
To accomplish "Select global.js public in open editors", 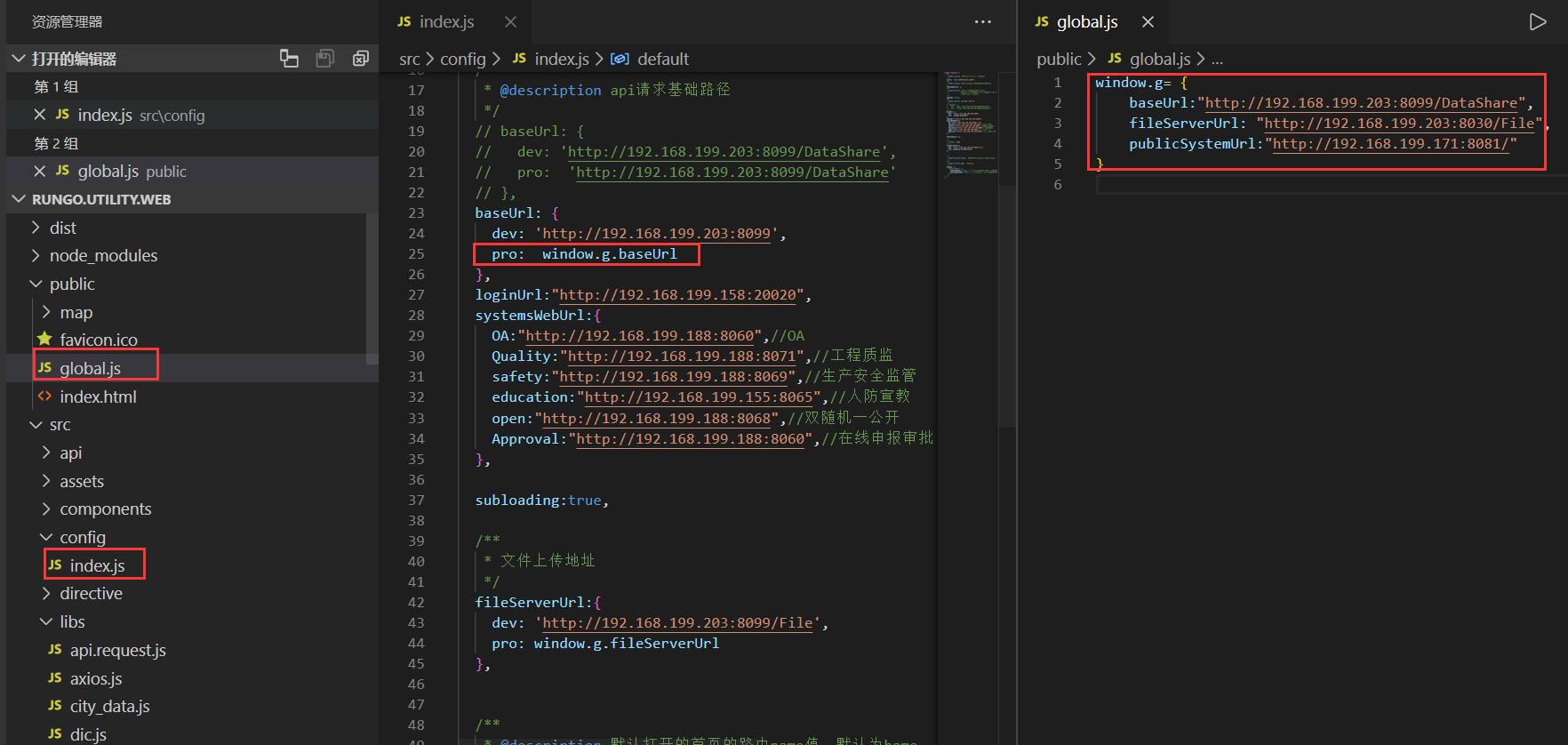I will coord(192,171).
